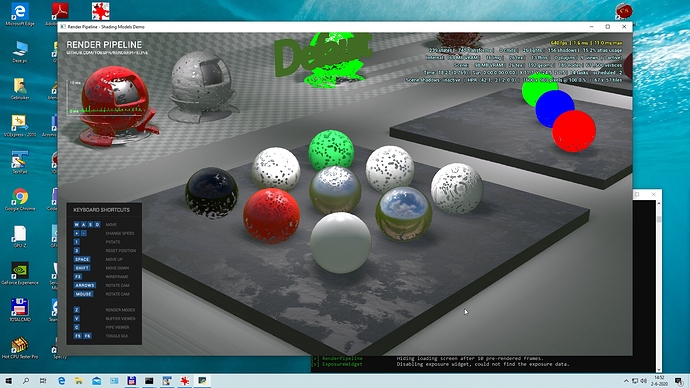Switch to command prompt window on taskbar
This screenshot has width=690, height=388.
(x=149, y=381)
